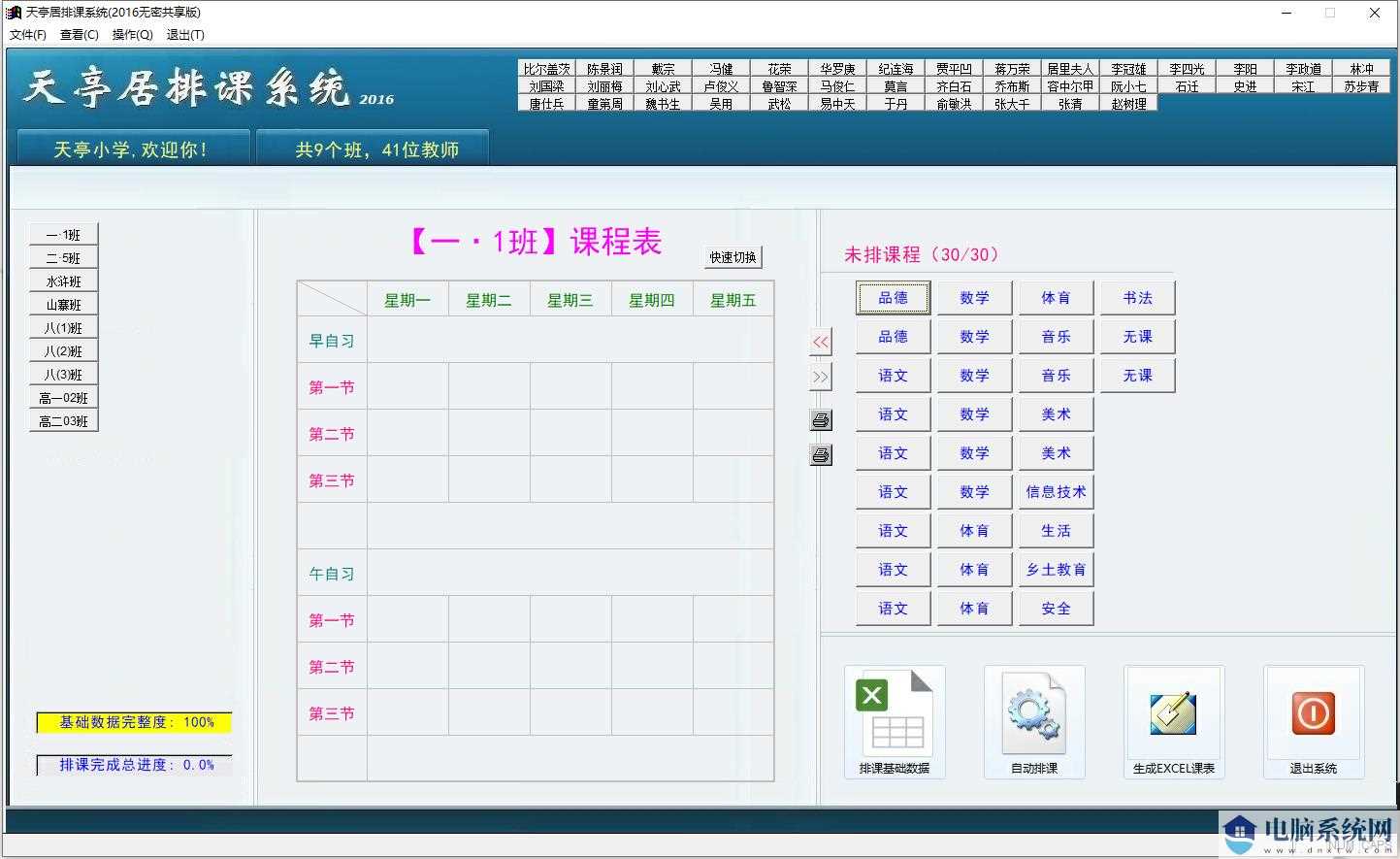Screen dimensions: 1400x859
Task: Open the 文件(F) menu
Action: coord(28,34)
